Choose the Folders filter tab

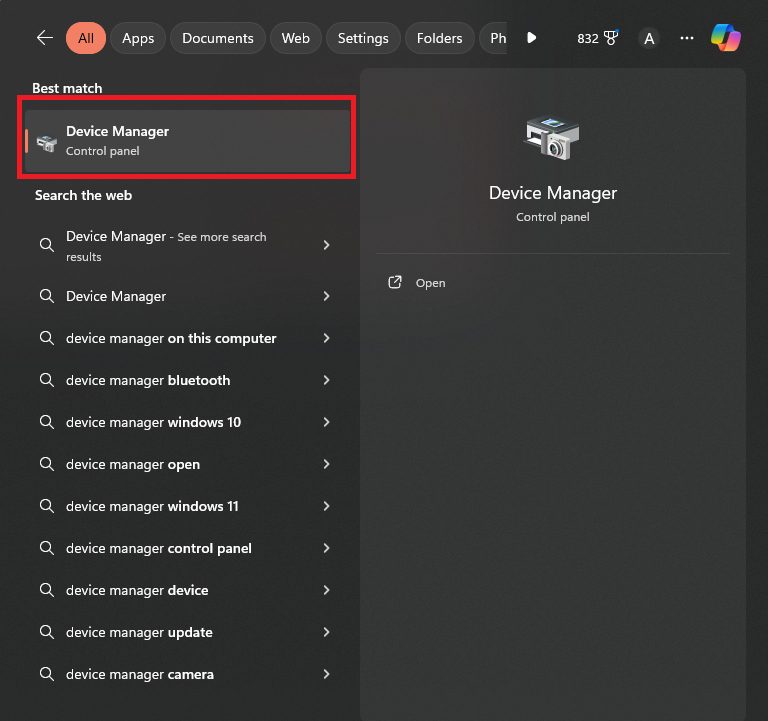pyautogui.click(x=440, y=38)
